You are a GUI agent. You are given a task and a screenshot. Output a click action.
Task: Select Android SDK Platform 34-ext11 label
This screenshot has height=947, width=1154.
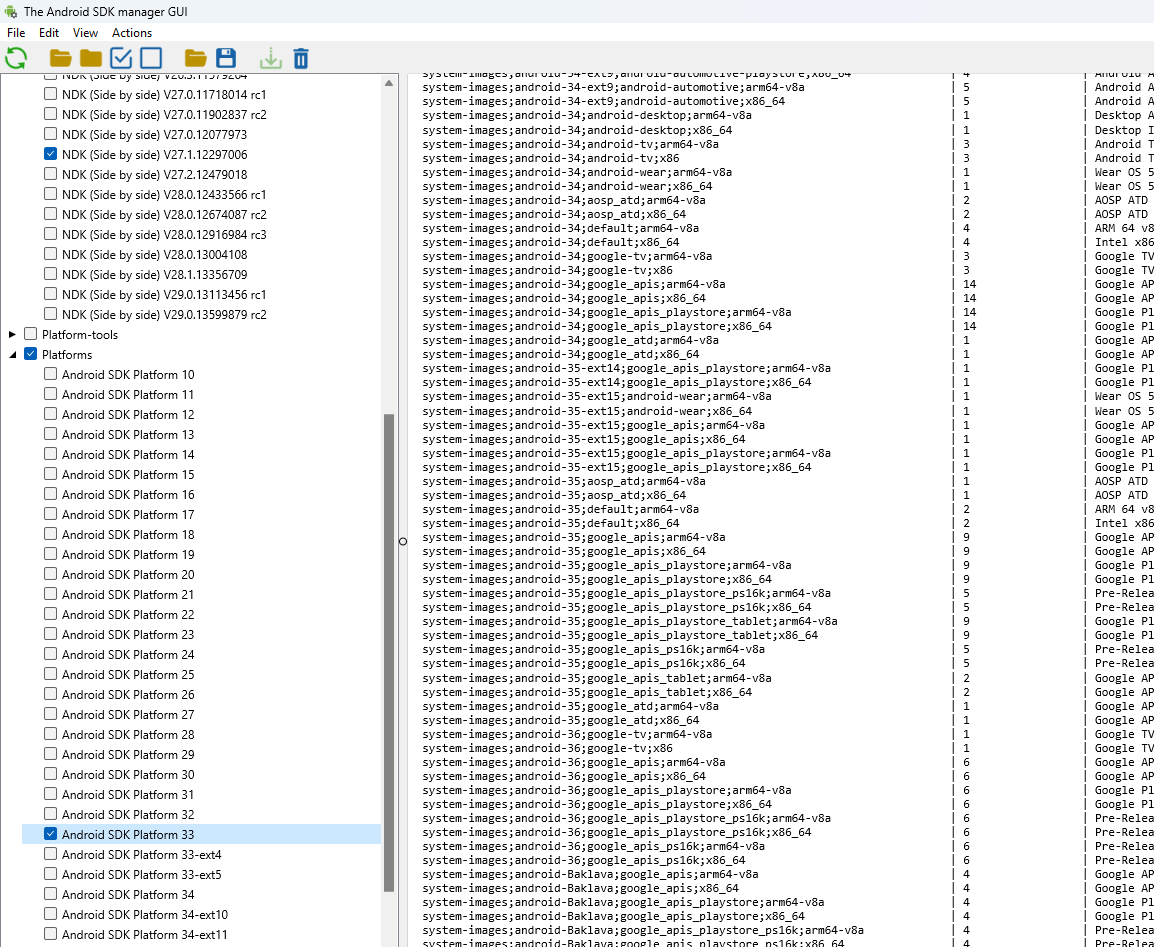(x=145, y=934)
